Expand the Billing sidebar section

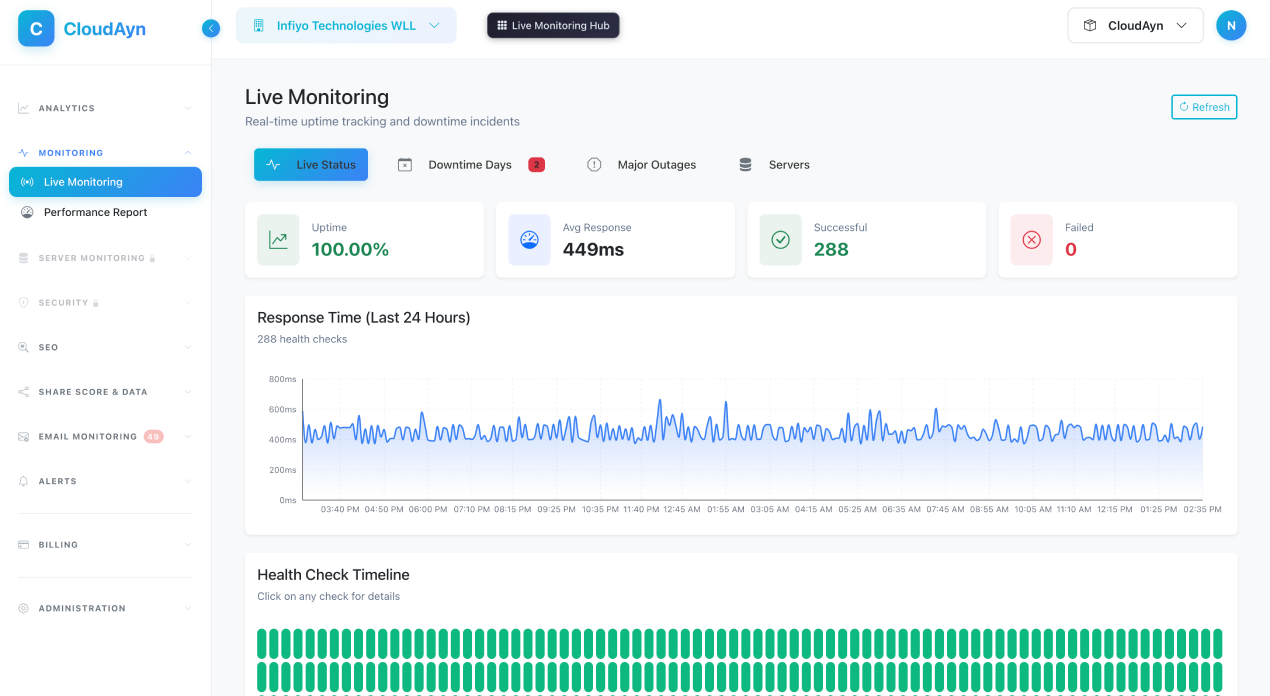[105, 545]
